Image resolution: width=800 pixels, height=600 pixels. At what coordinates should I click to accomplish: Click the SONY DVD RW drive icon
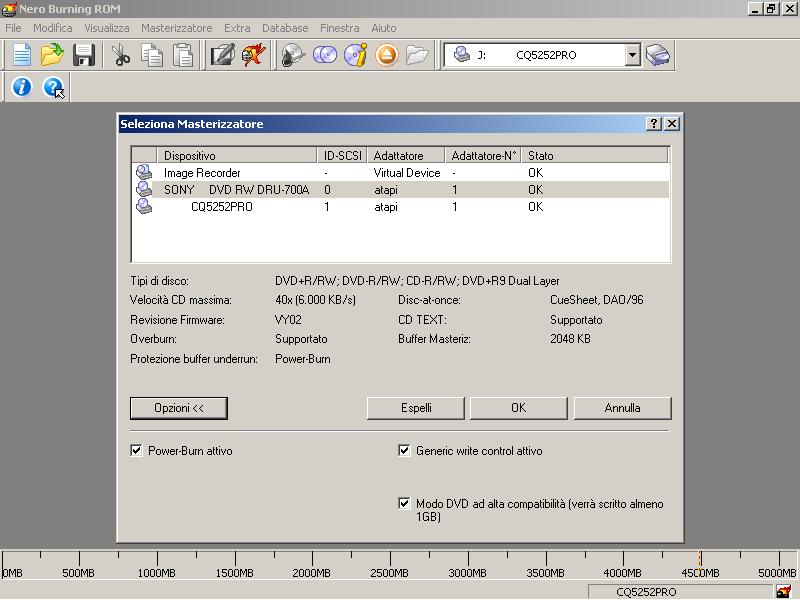[144, 189]
